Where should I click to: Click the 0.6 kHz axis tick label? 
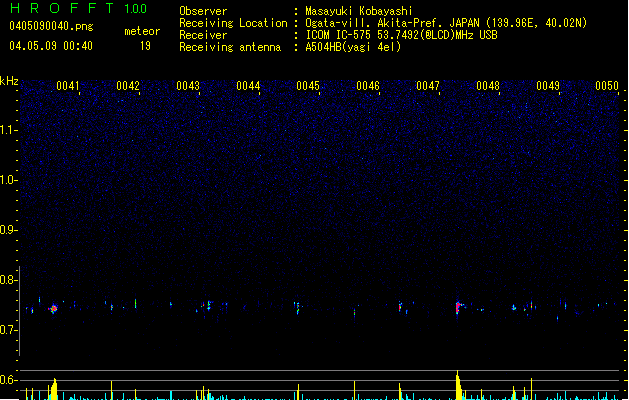click(8, 380)
